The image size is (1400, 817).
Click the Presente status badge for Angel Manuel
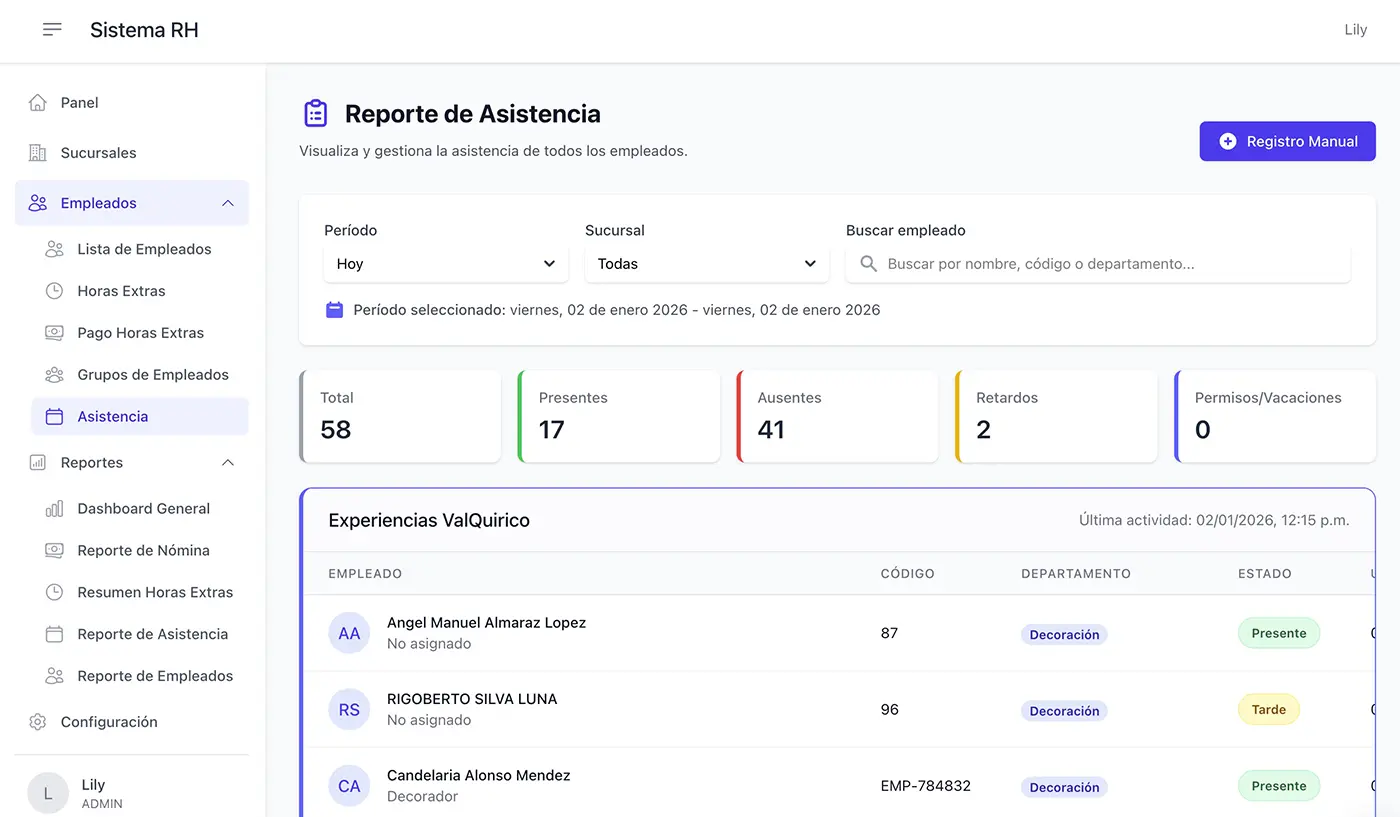[x=1278, y=632]
